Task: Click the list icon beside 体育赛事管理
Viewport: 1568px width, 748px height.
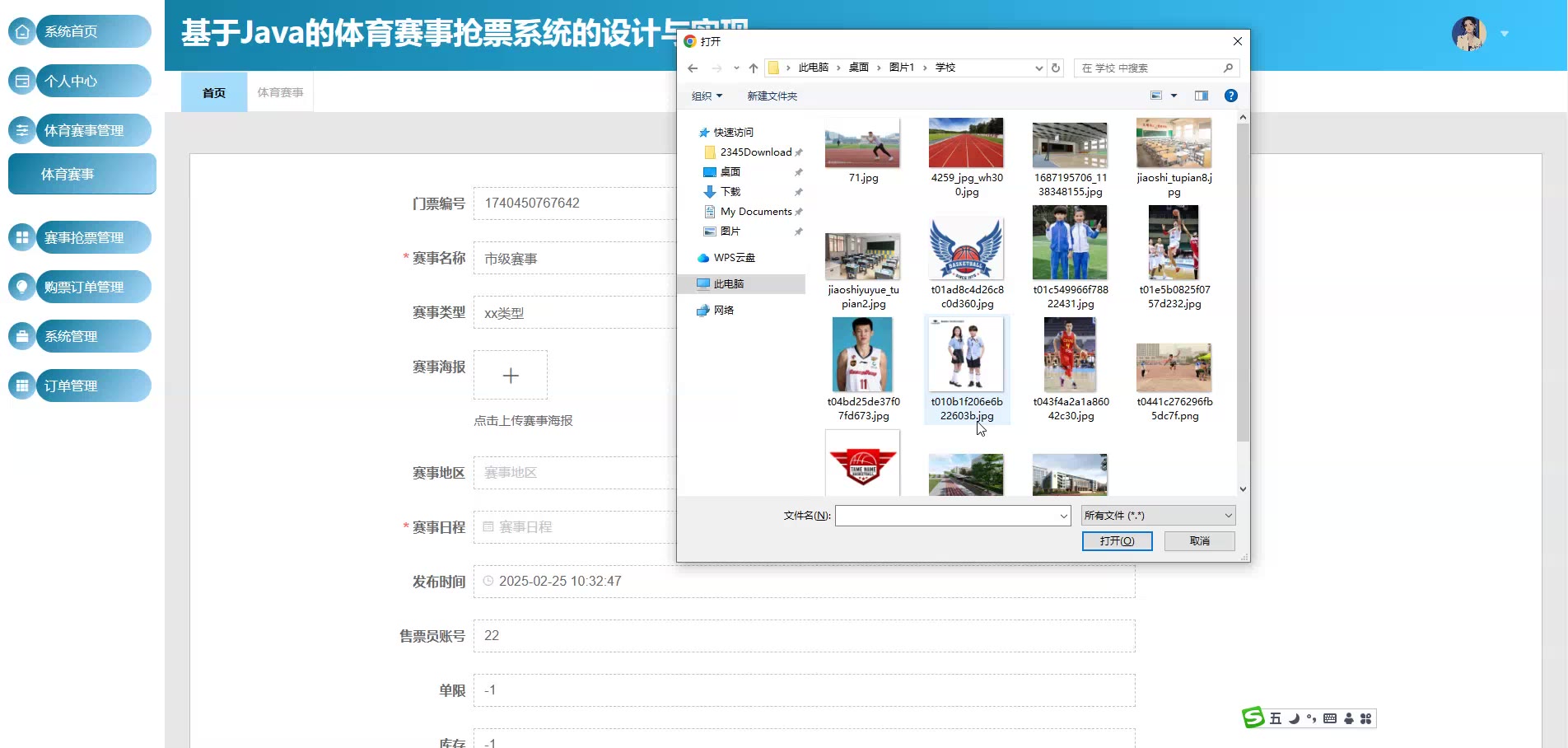Action: click(x=22, y=130)
